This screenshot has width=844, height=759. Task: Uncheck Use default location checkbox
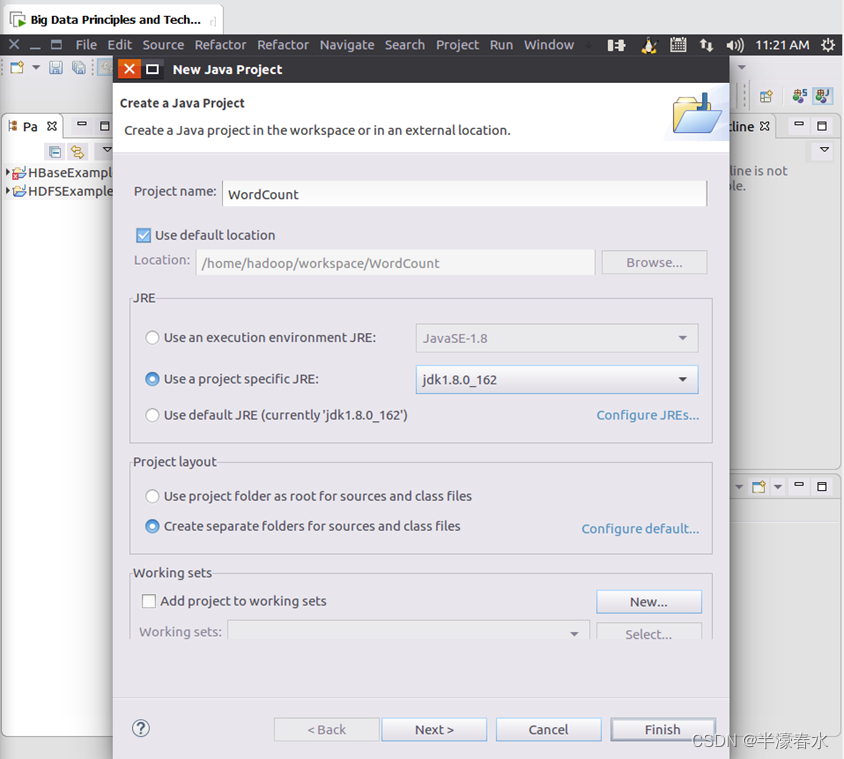tap(143, 235)
